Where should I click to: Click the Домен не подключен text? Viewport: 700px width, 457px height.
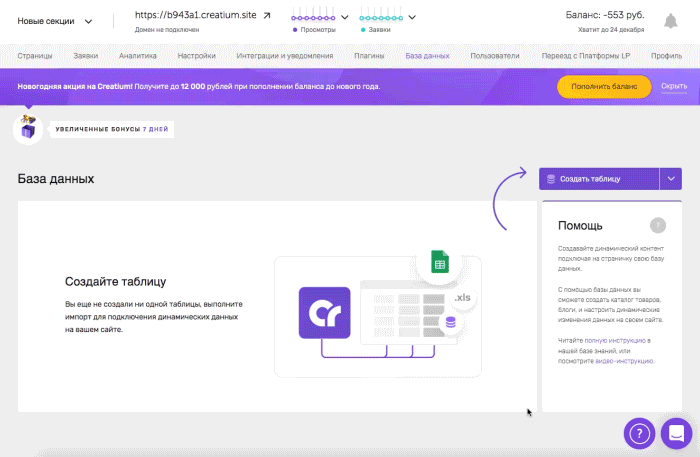[167, 30]
